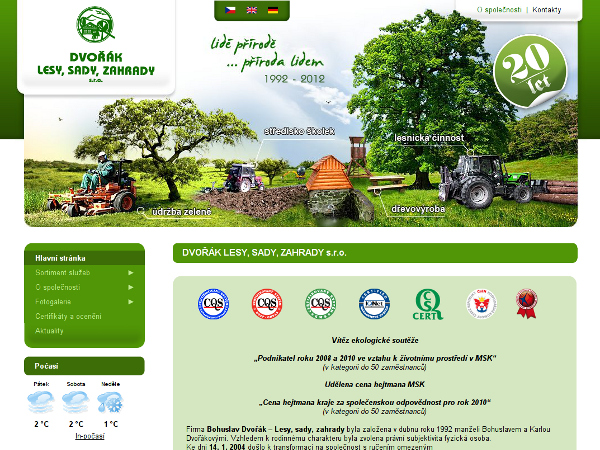Switch language with the Czech flag
This screenshot has width=600, height=450.
[230, 10]
